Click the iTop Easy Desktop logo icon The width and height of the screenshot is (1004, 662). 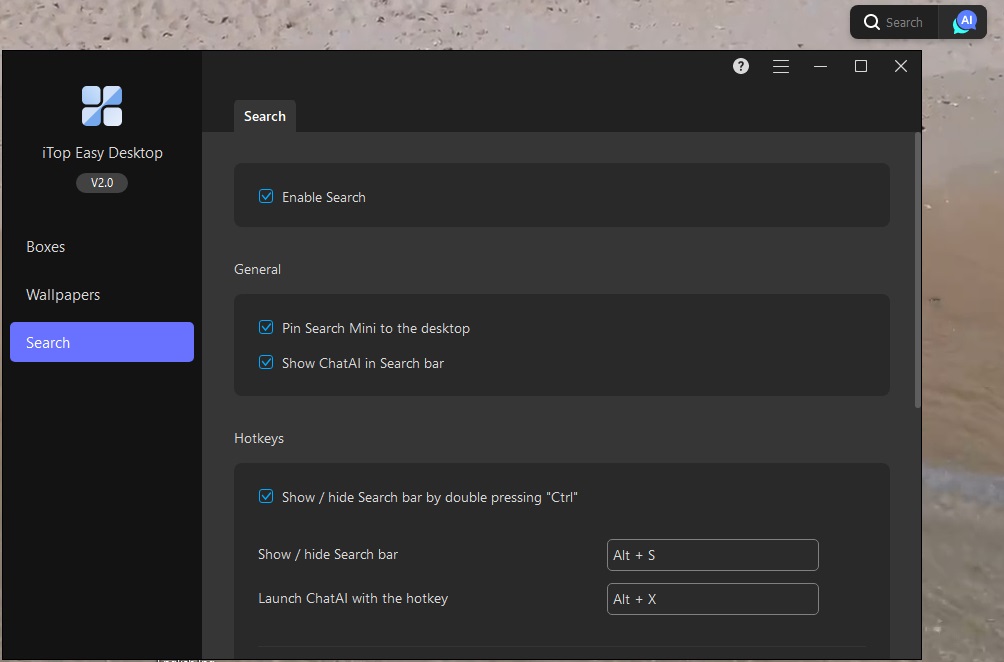(102, 106)
